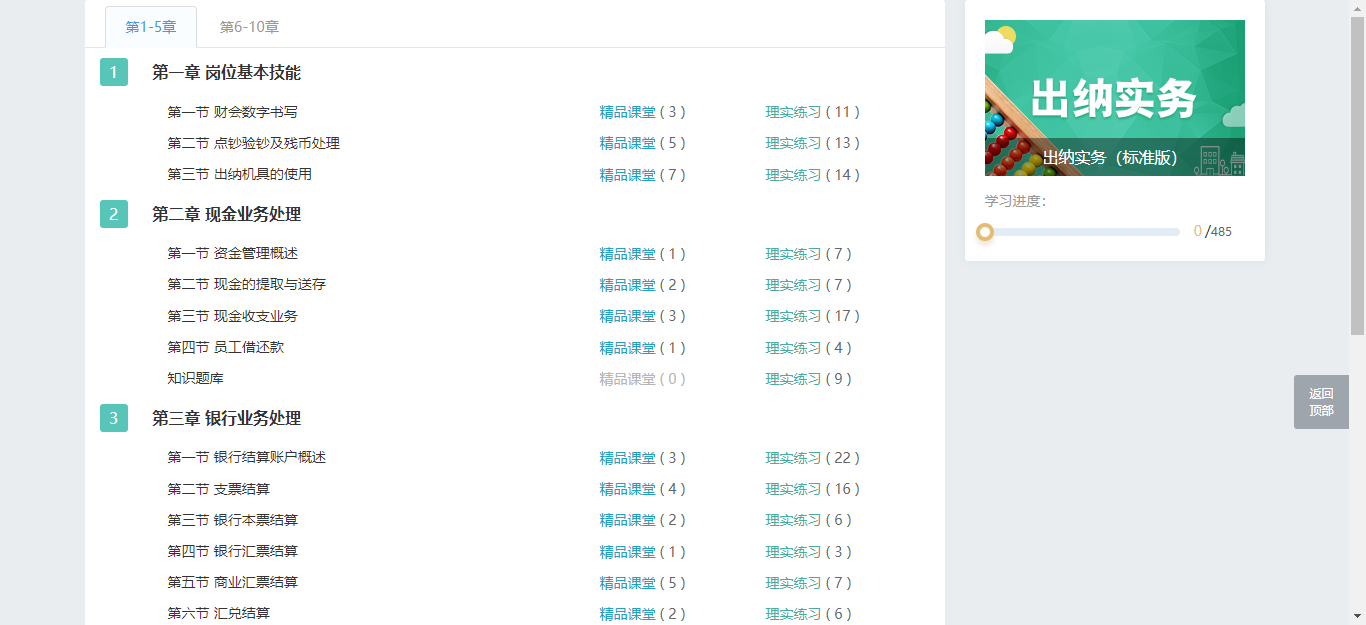
Task: Select section 第四节 员工借还款
Action: point(232,347)
